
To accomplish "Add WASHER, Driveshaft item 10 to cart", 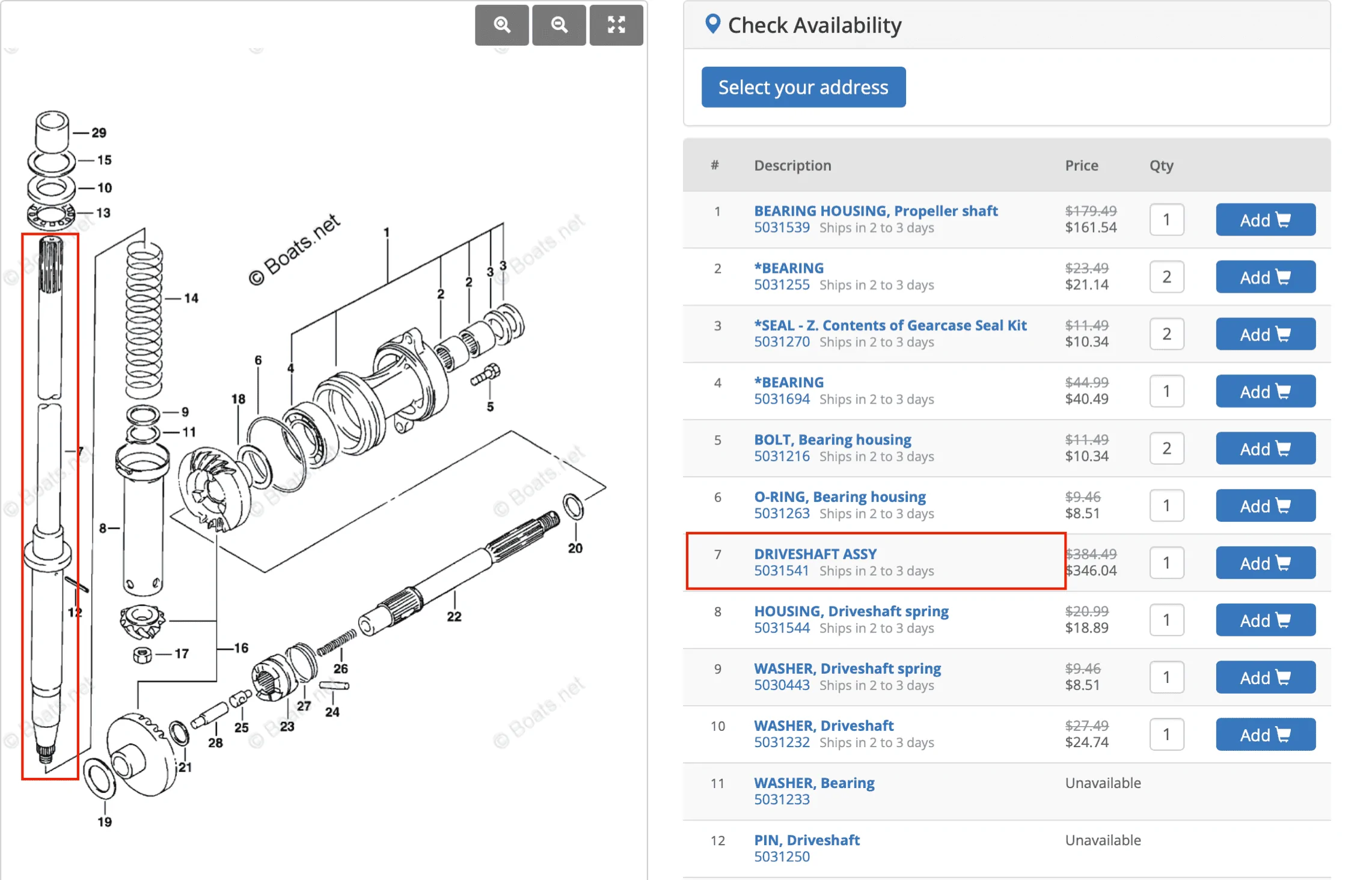I will click(1265, 734).
